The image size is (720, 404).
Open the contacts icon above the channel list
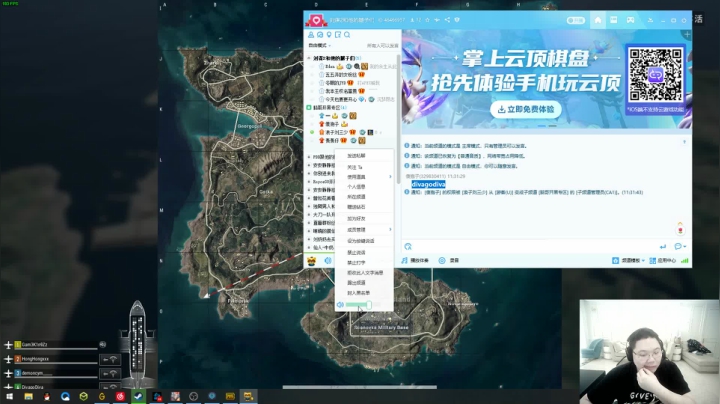point(311,35)
